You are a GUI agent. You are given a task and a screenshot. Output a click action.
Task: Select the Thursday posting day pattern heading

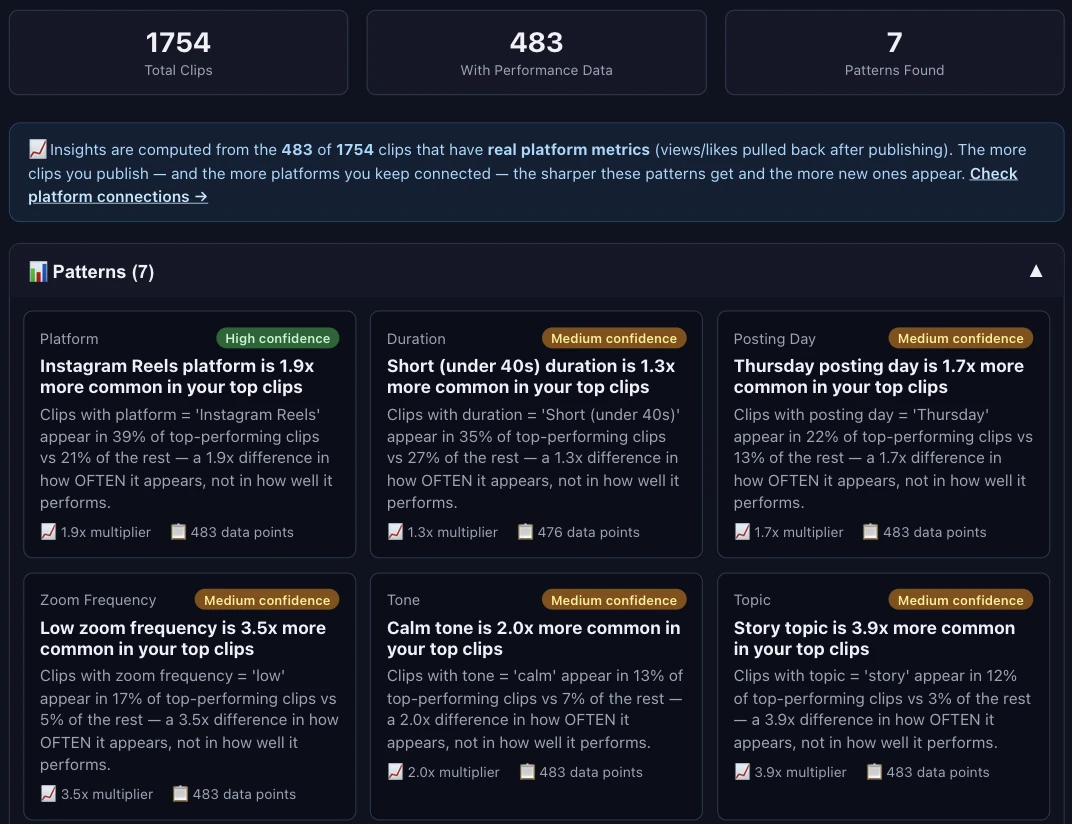click(879, 376)
